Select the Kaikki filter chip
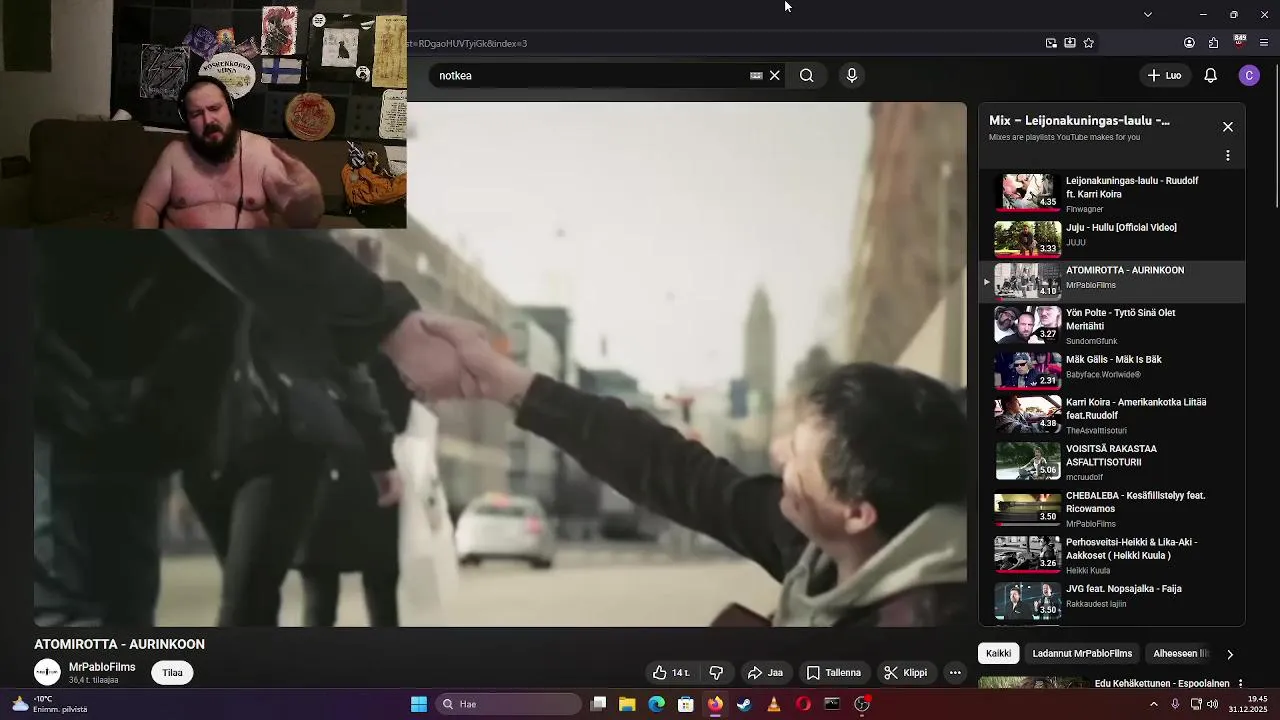This screenshot has height=720, width=1280. 998,653
